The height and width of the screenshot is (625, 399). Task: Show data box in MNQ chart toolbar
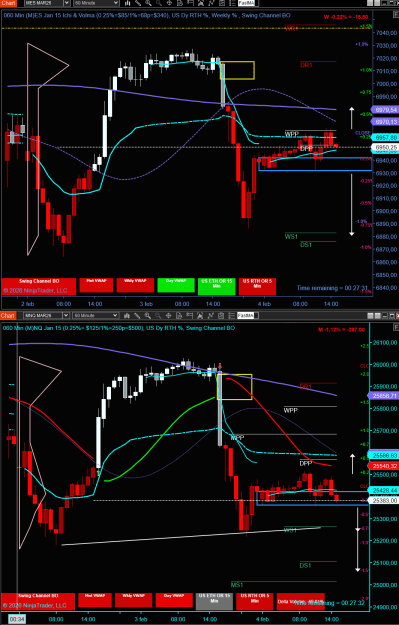[x=179, y=316]
